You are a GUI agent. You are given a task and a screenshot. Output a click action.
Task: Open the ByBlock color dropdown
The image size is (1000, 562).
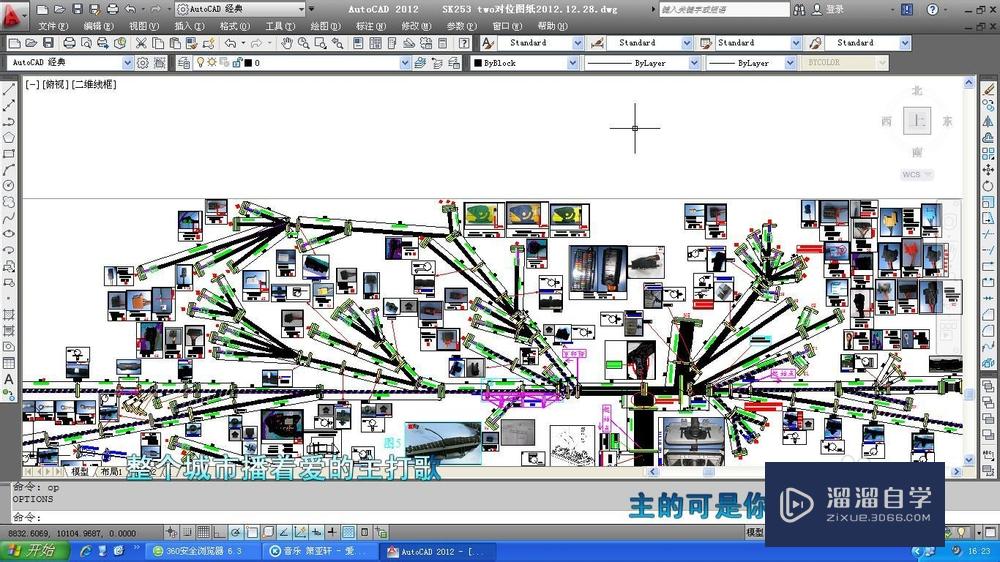pos(572,63)
